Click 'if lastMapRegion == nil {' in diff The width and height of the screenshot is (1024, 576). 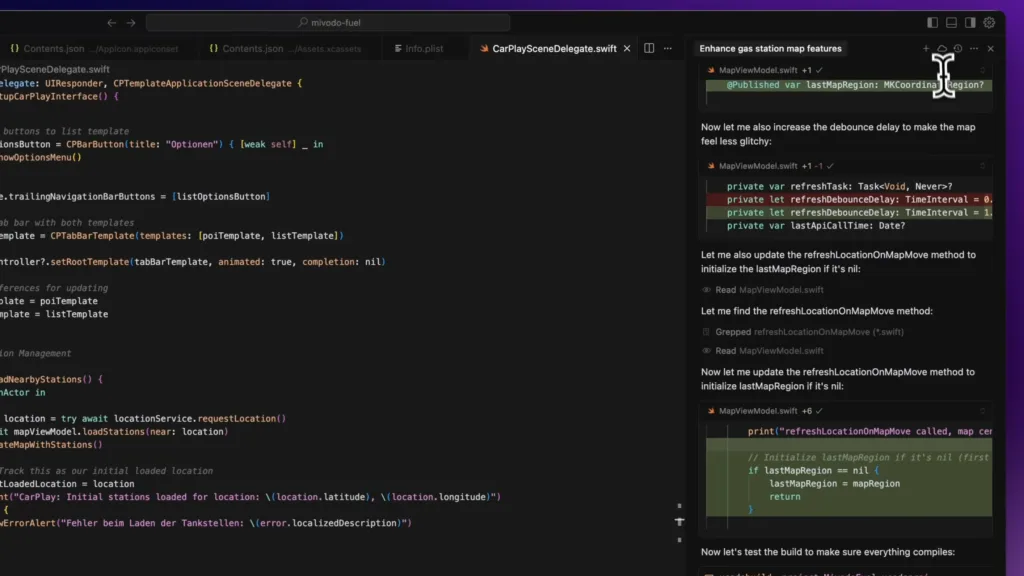coord(813,470)
